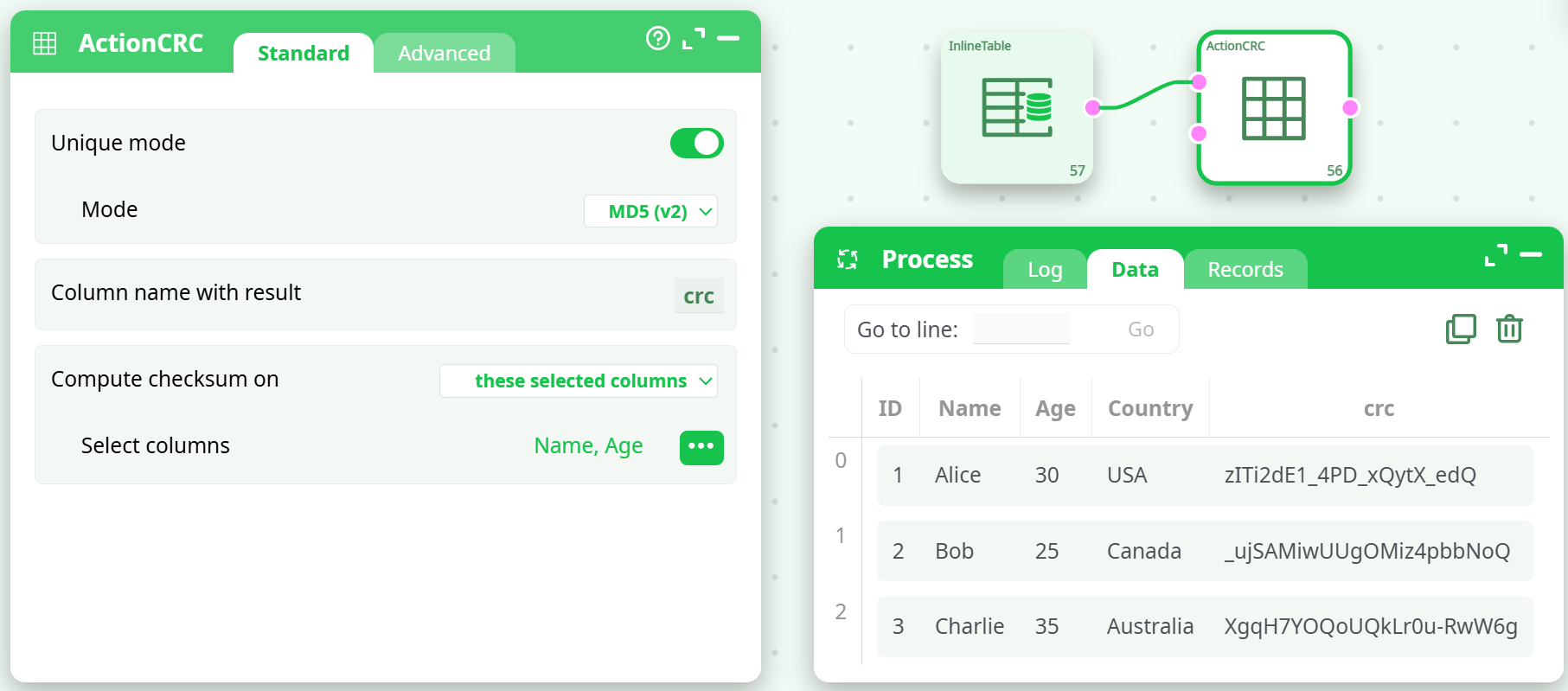Select the InlineTable node on canvas
The width and height of the screenshot is (1568, 691).
(1016, 108)
